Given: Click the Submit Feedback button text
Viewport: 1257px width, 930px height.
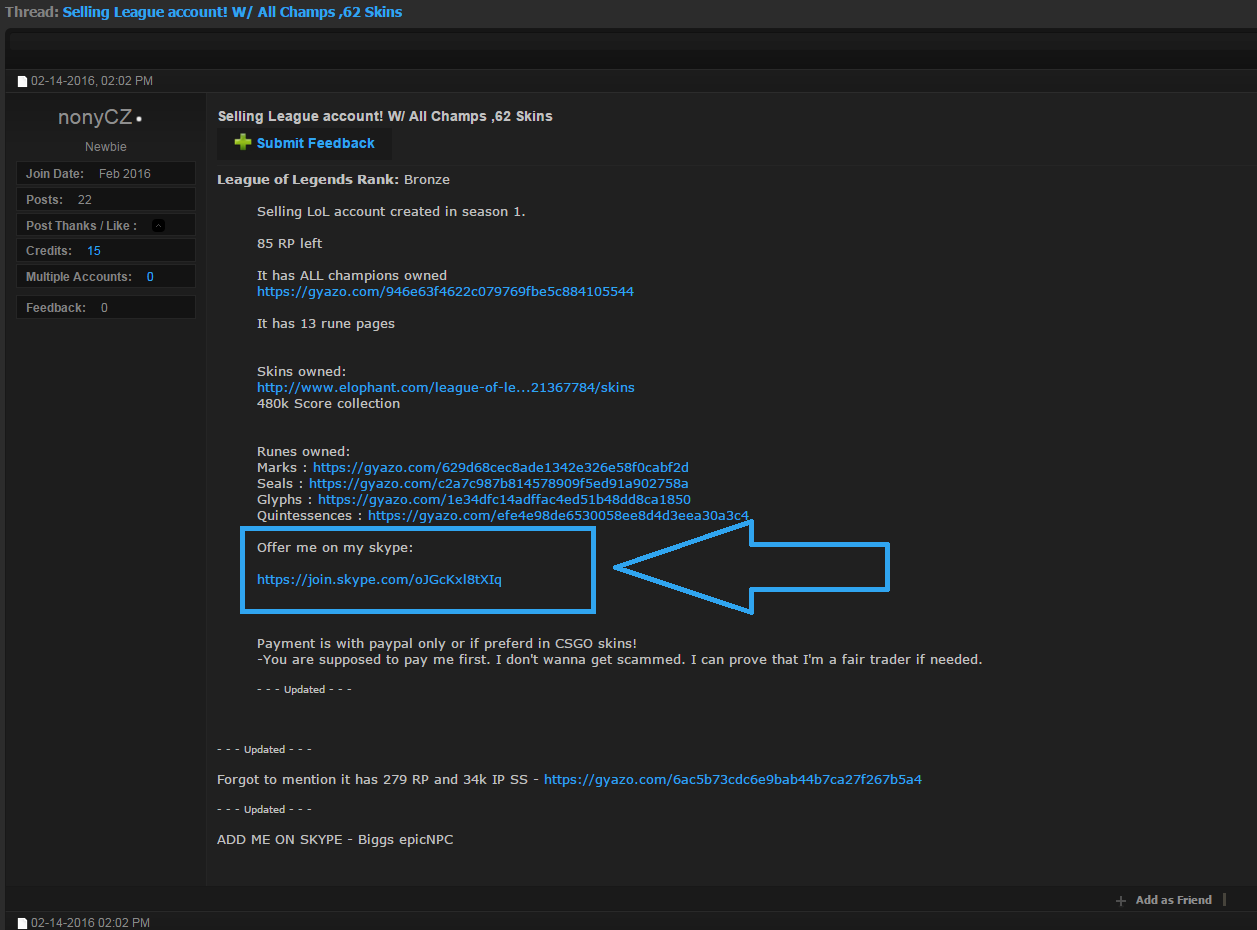Looking at the screenshot, I should click(x=316, y=143).
